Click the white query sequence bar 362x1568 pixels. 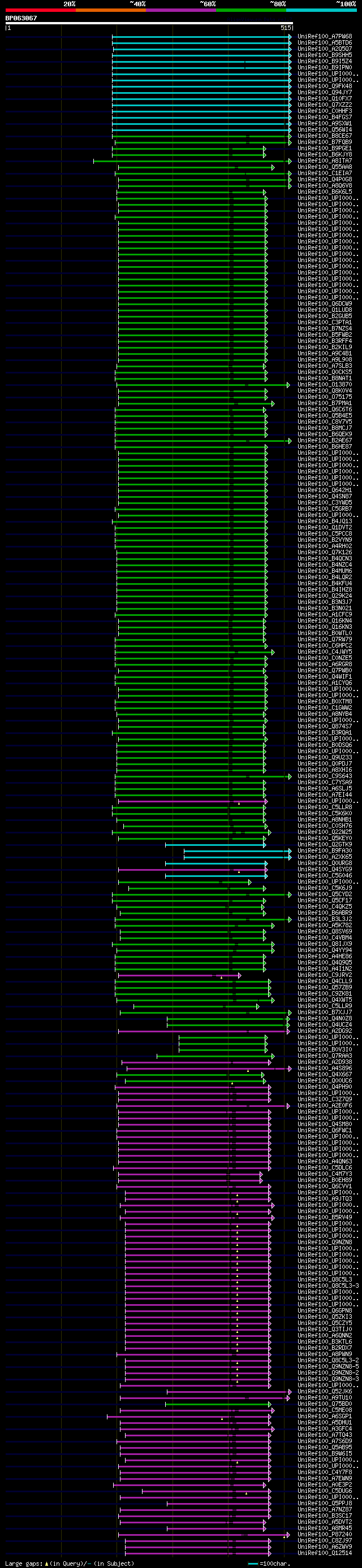tap(149, 23)
